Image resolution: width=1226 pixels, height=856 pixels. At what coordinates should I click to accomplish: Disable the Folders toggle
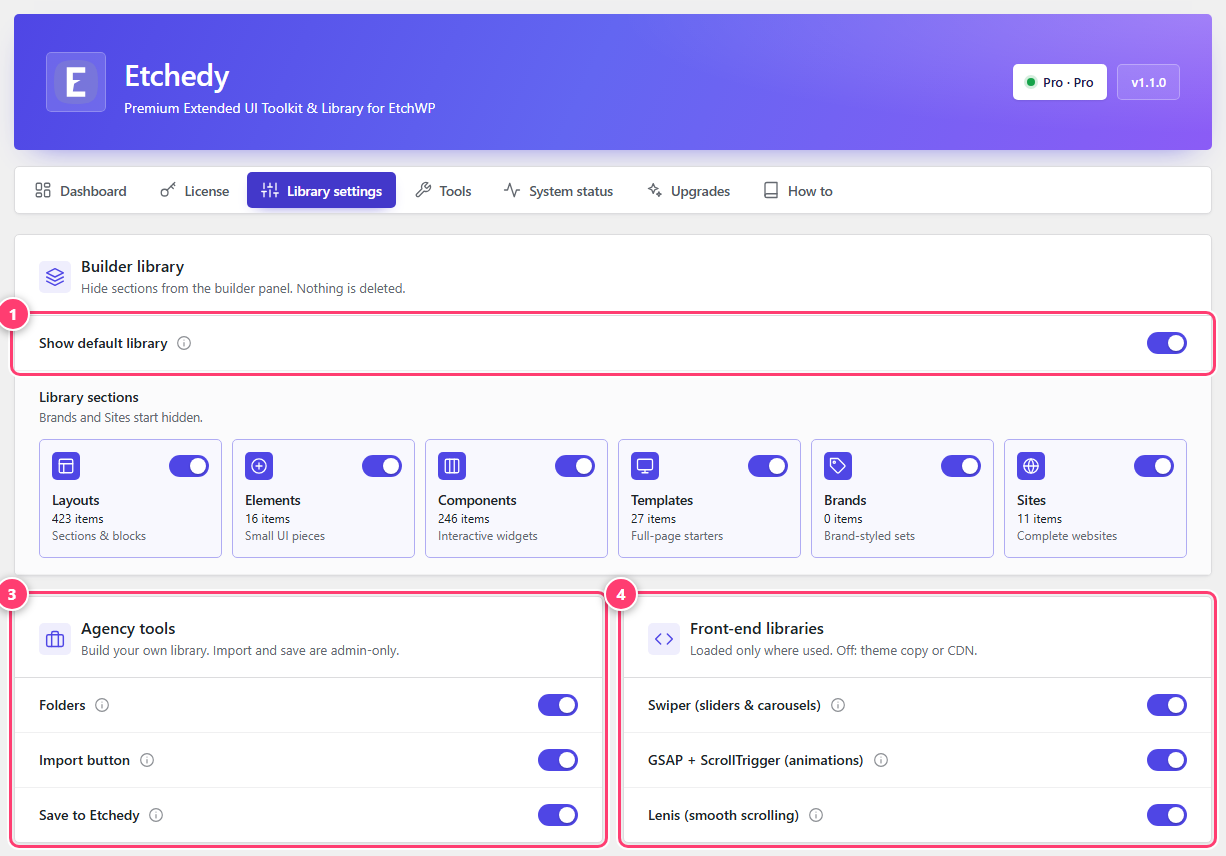[558, 705]
